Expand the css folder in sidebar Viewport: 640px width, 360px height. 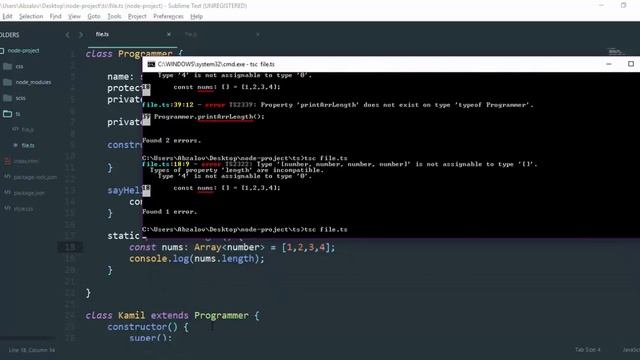(19, 66)
